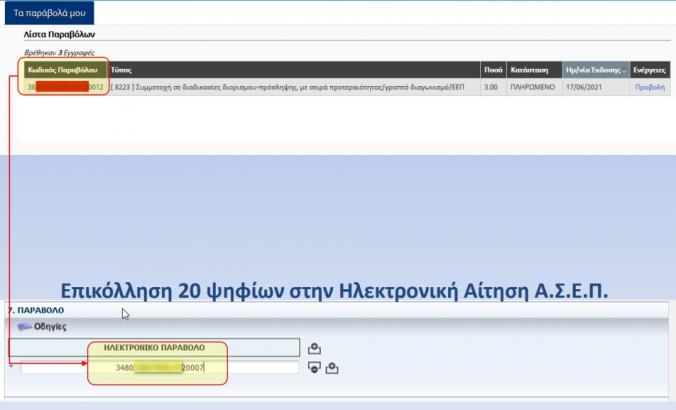The height and width of the screenshot is (410, 676).
Task: Open the Οδηγίες instructions label
Action: [50, 327]
